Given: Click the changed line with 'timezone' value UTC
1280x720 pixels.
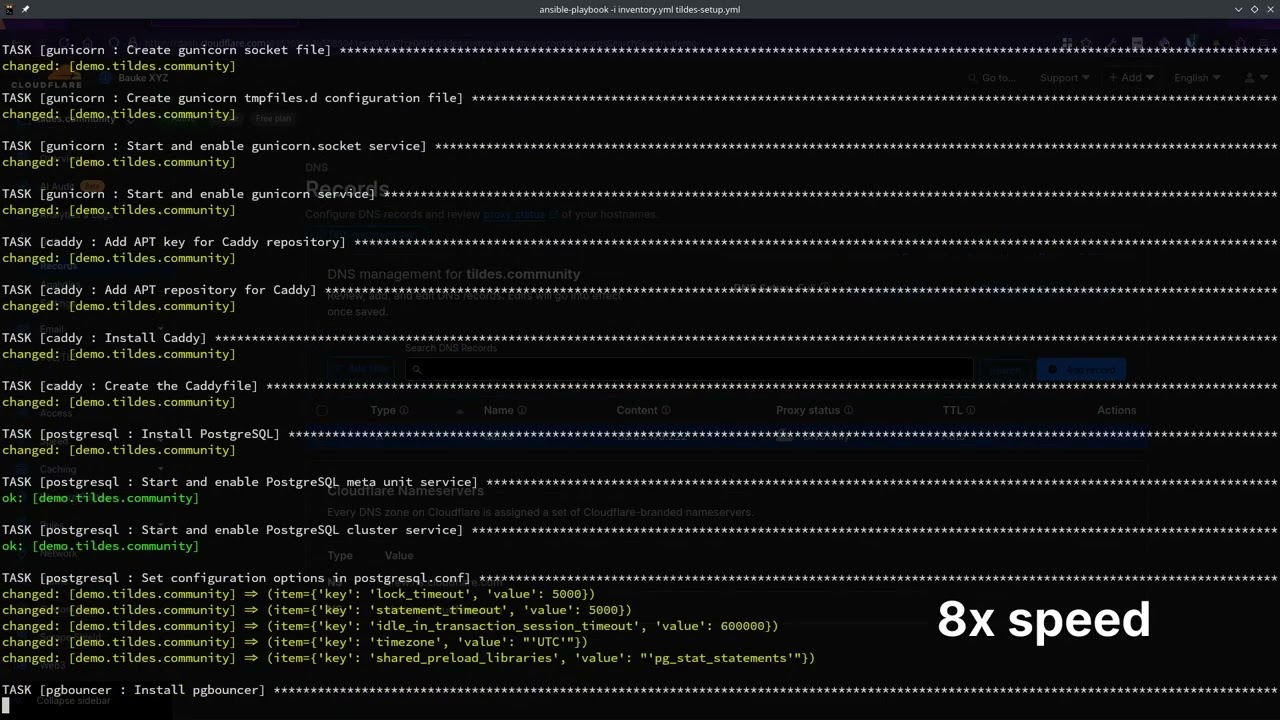Looking at the screenshot, I should point(295,642).
